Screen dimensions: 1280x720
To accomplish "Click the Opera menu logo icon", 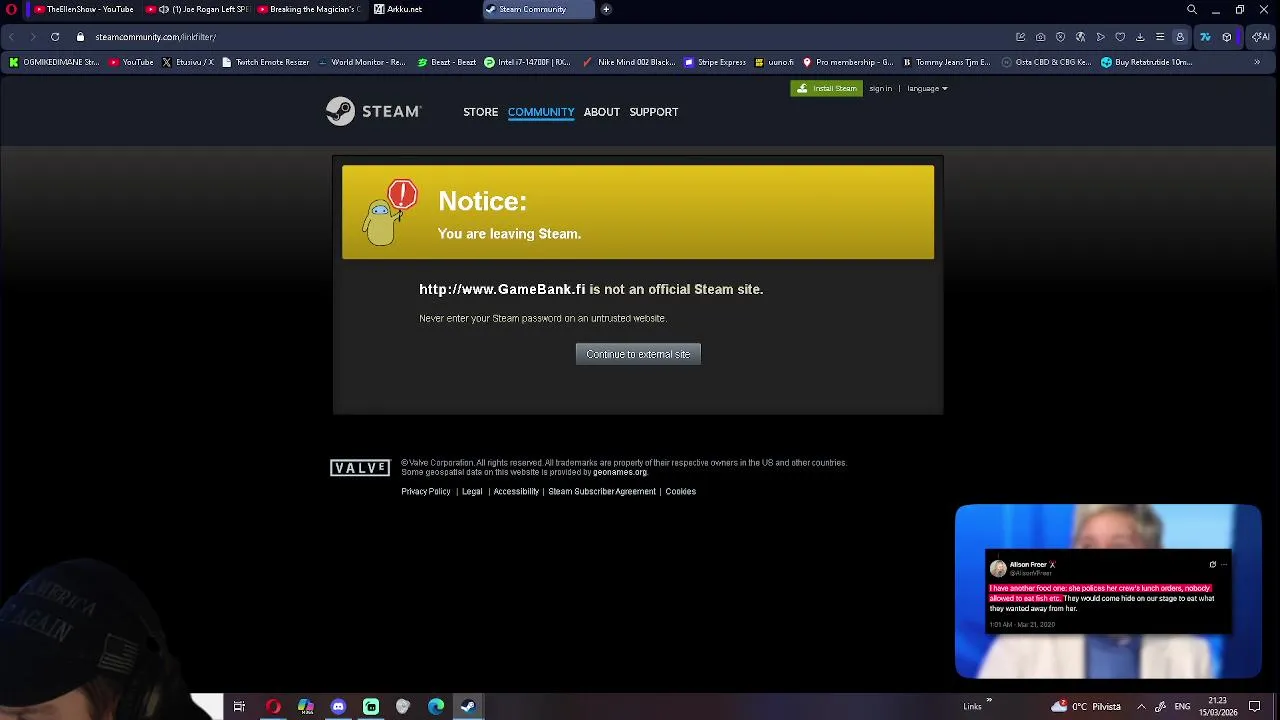I will 11,9.
